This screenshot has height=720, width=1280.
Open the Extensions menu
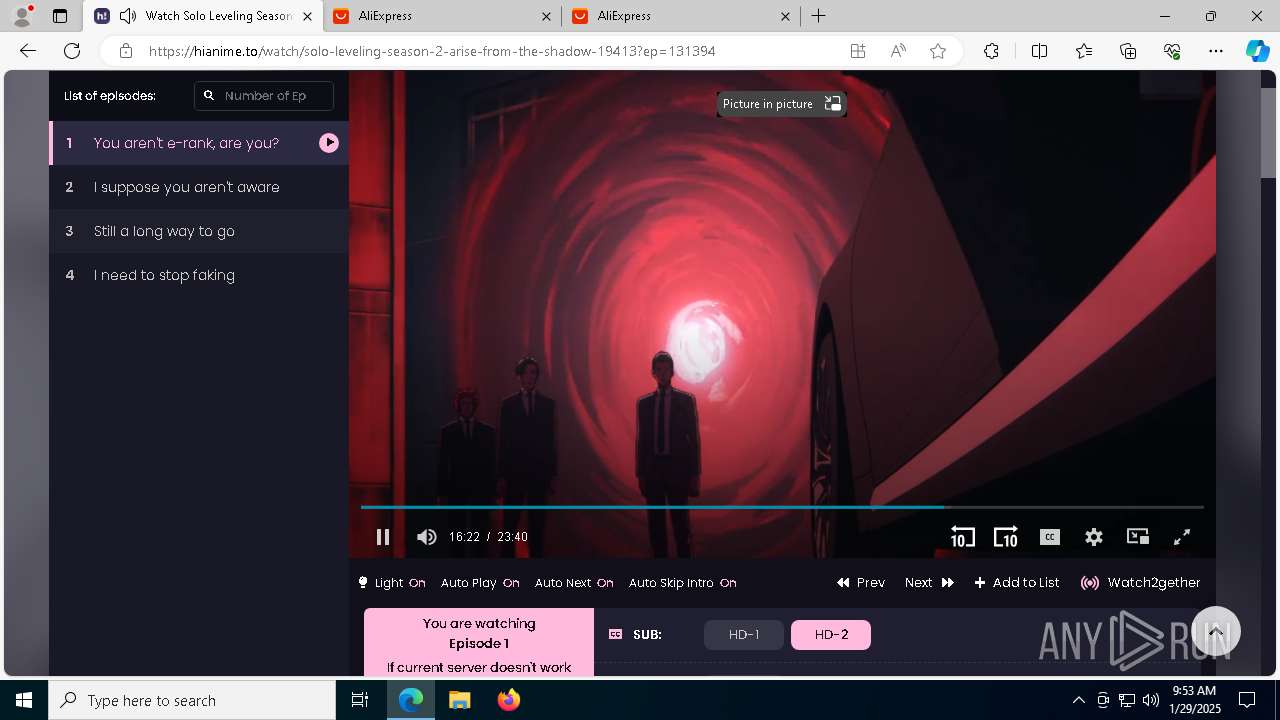pos(991,51)
